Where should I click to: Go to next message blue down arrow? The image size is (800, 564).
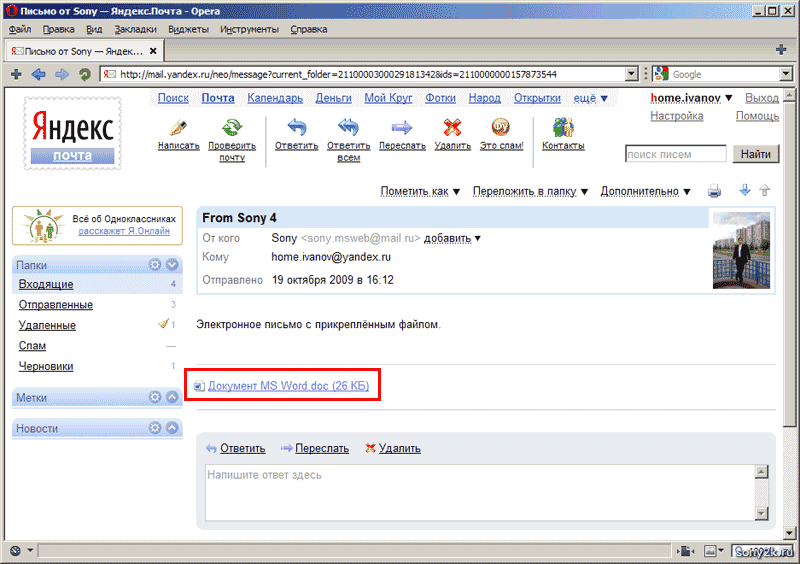(x=745, y=190)
